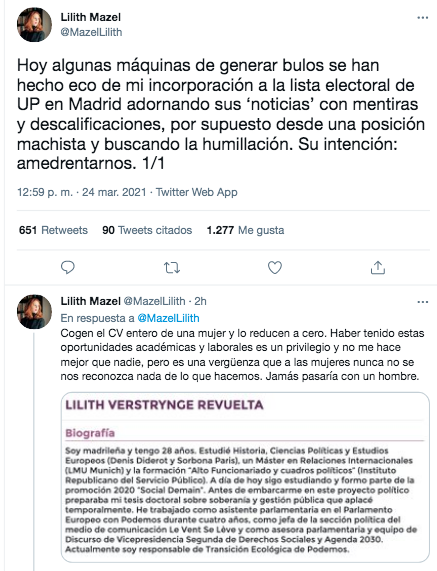The image size is (437, 571).
Task: Click the reply speech bubble icon
Action: pyautogui.click(x=68, y=268)
